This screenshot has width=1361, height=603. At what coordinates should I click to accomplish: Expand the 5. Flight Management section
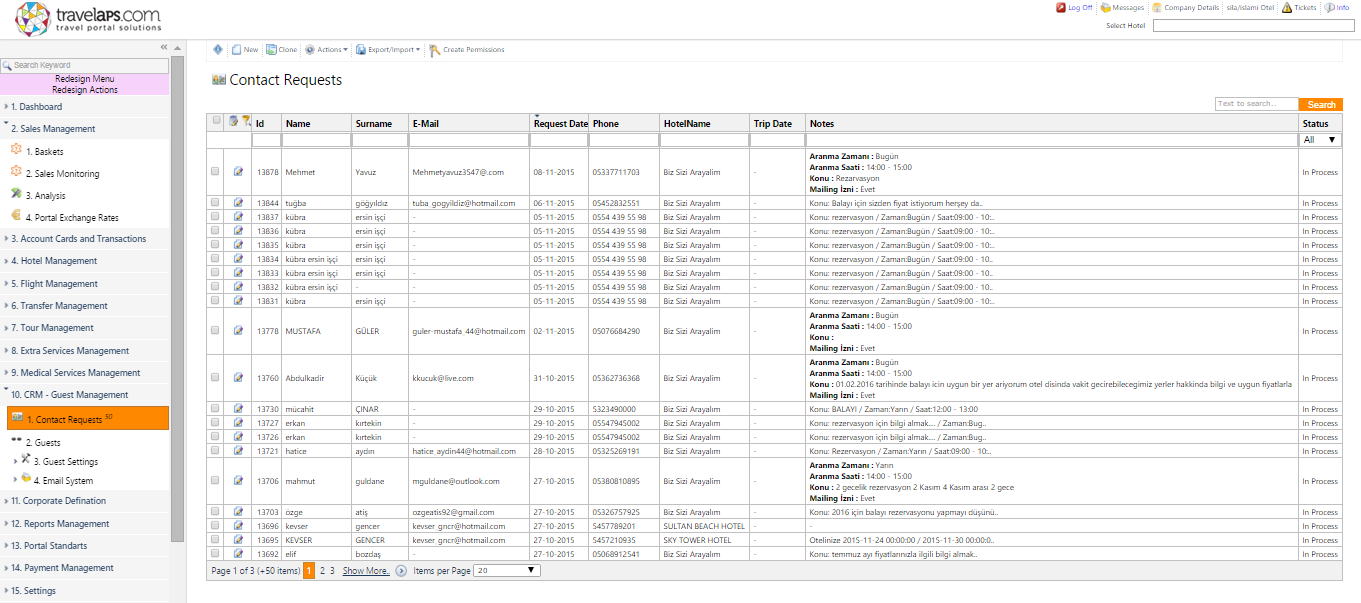pos(85,284)
